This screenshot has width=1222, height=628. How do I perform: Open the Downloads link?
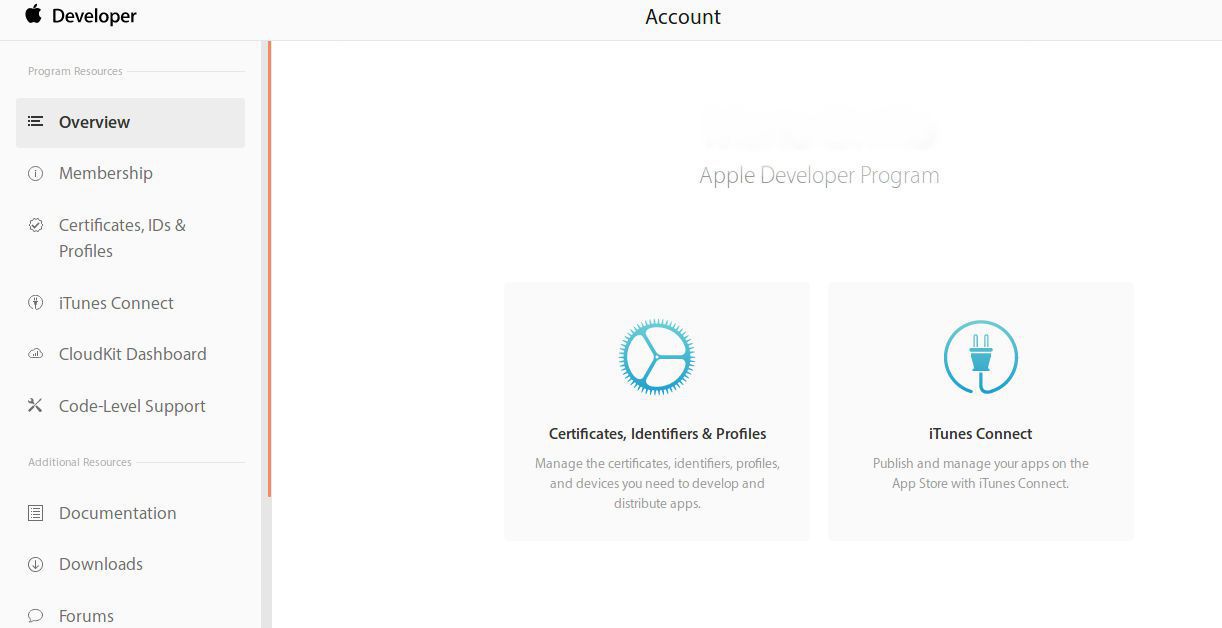coord(101,564)
